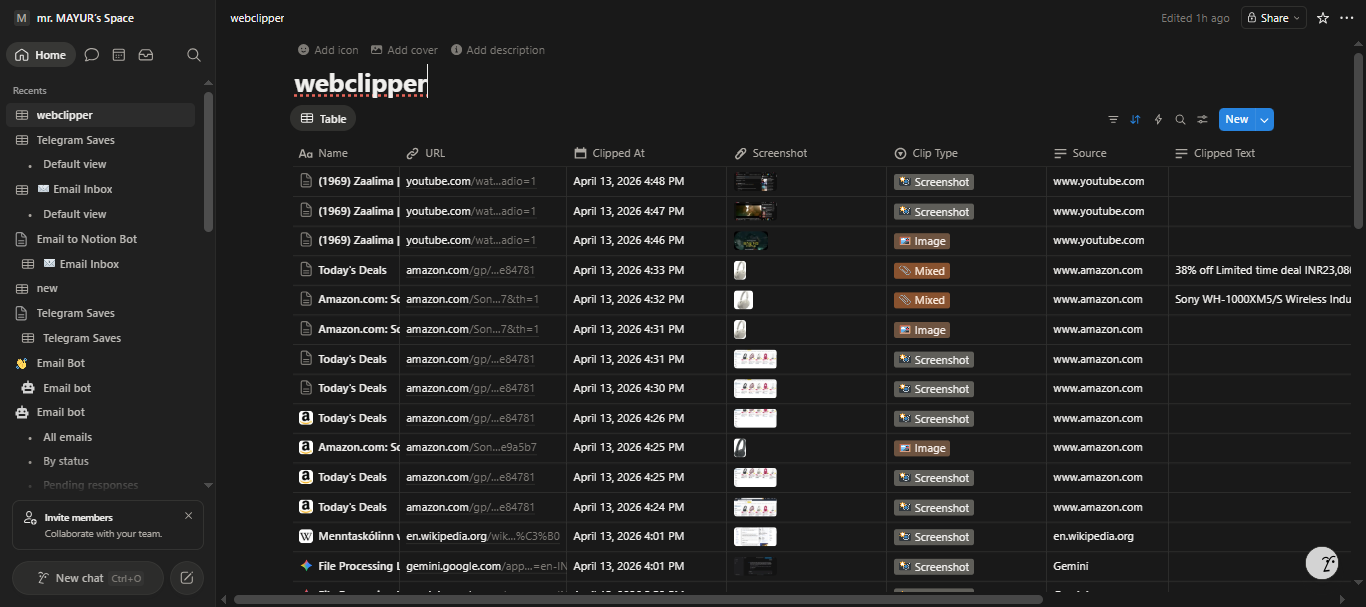Screen dimensions: 1366x607
Task: Click the table's horizontal scrollbar
Action: point(638,599)
